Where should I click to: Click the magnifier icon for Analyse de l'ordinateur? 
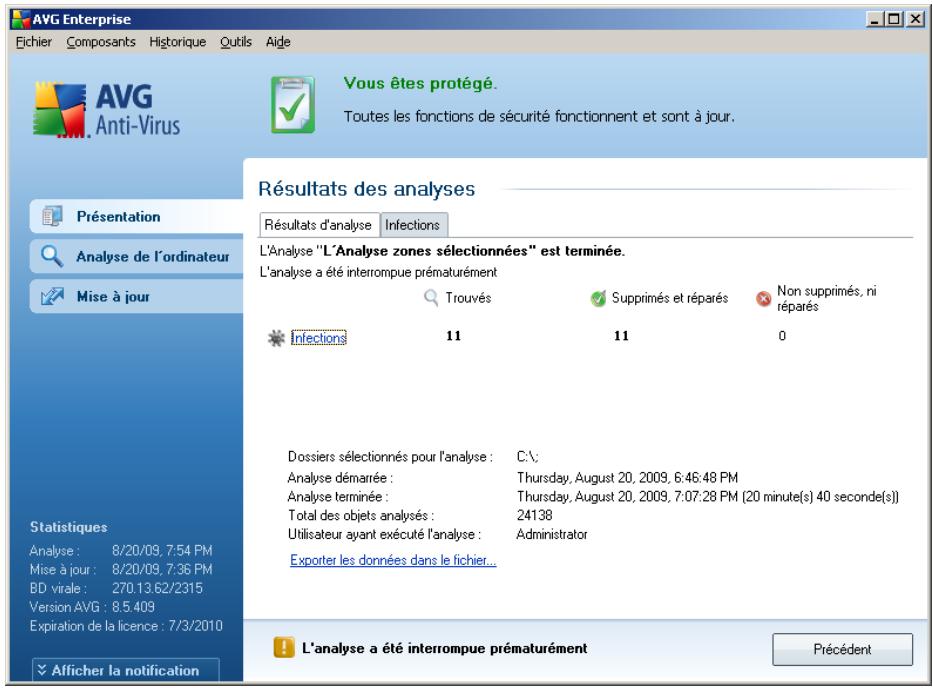[x=52, y=256]
